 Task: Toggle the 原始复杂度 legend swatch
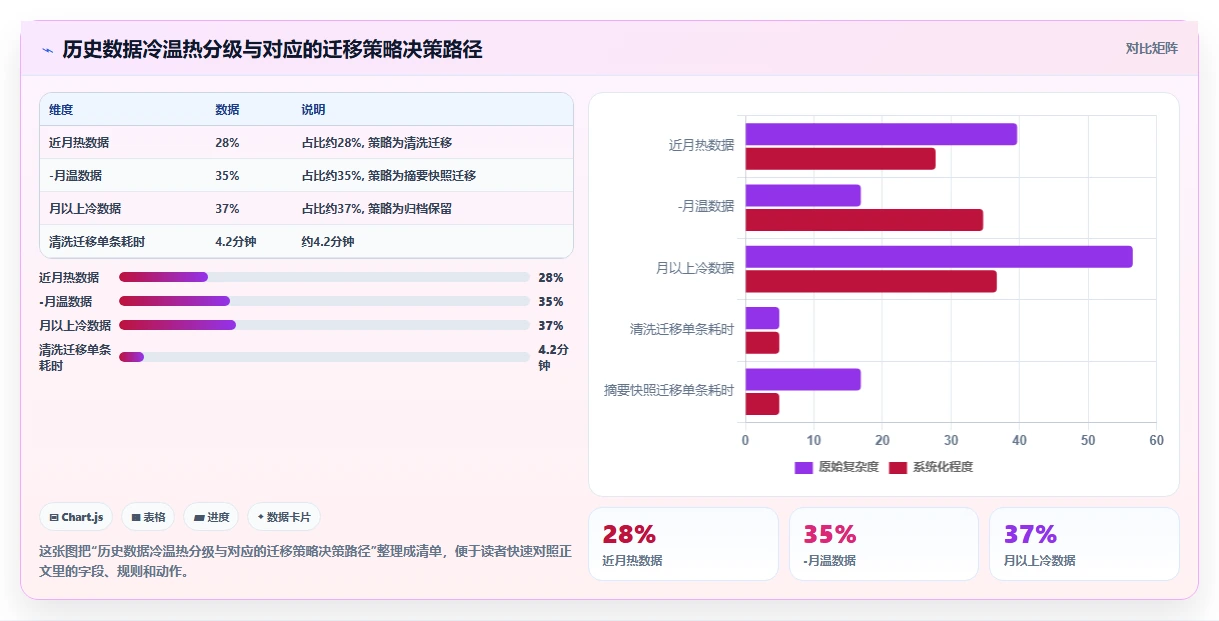pos(804,467)
